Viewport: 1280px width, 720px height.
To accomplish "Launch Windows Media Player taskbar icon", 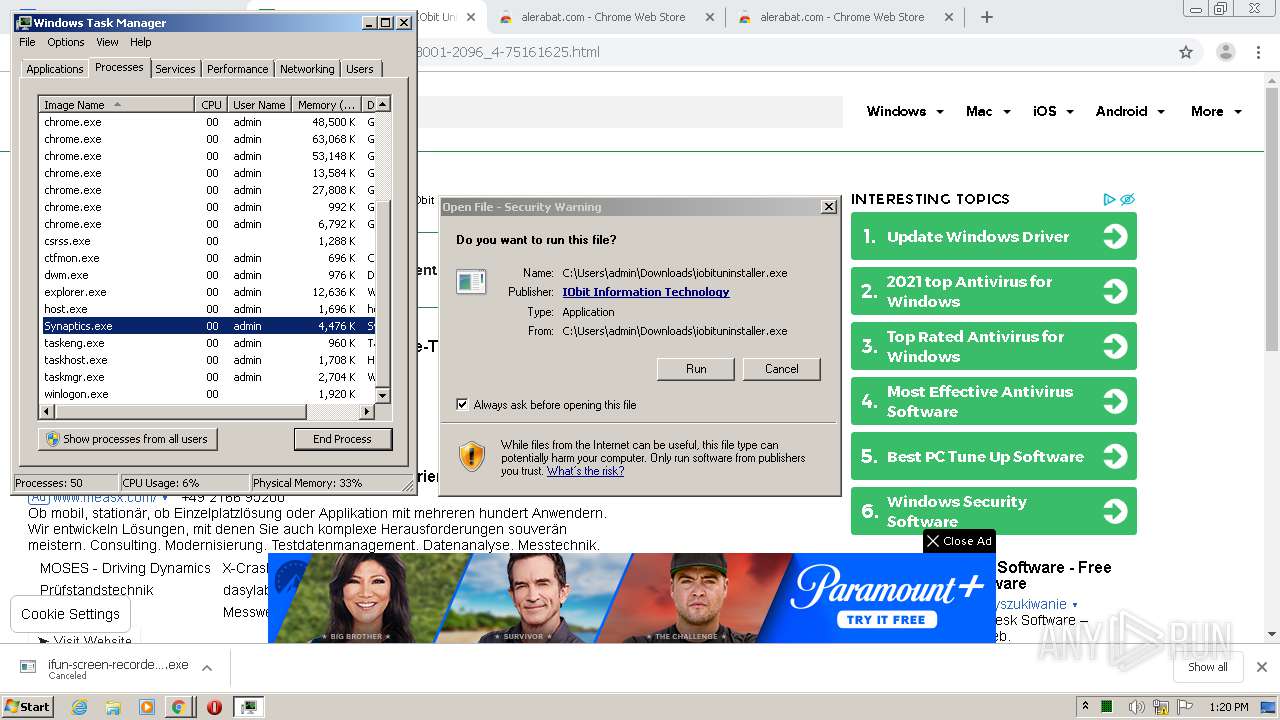I will click(146, 707).
